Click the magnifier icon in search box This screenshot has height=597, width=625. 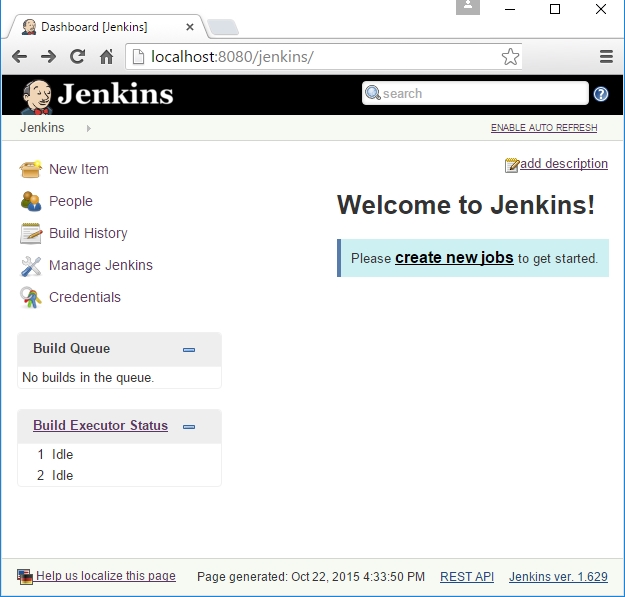pos(373,93)
